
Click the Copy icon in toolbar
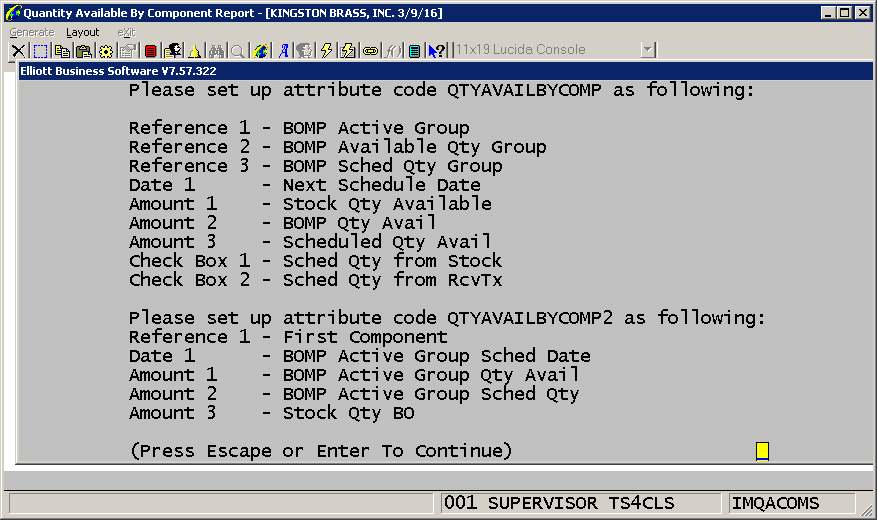pyautogui.click(x=62, y=50)
